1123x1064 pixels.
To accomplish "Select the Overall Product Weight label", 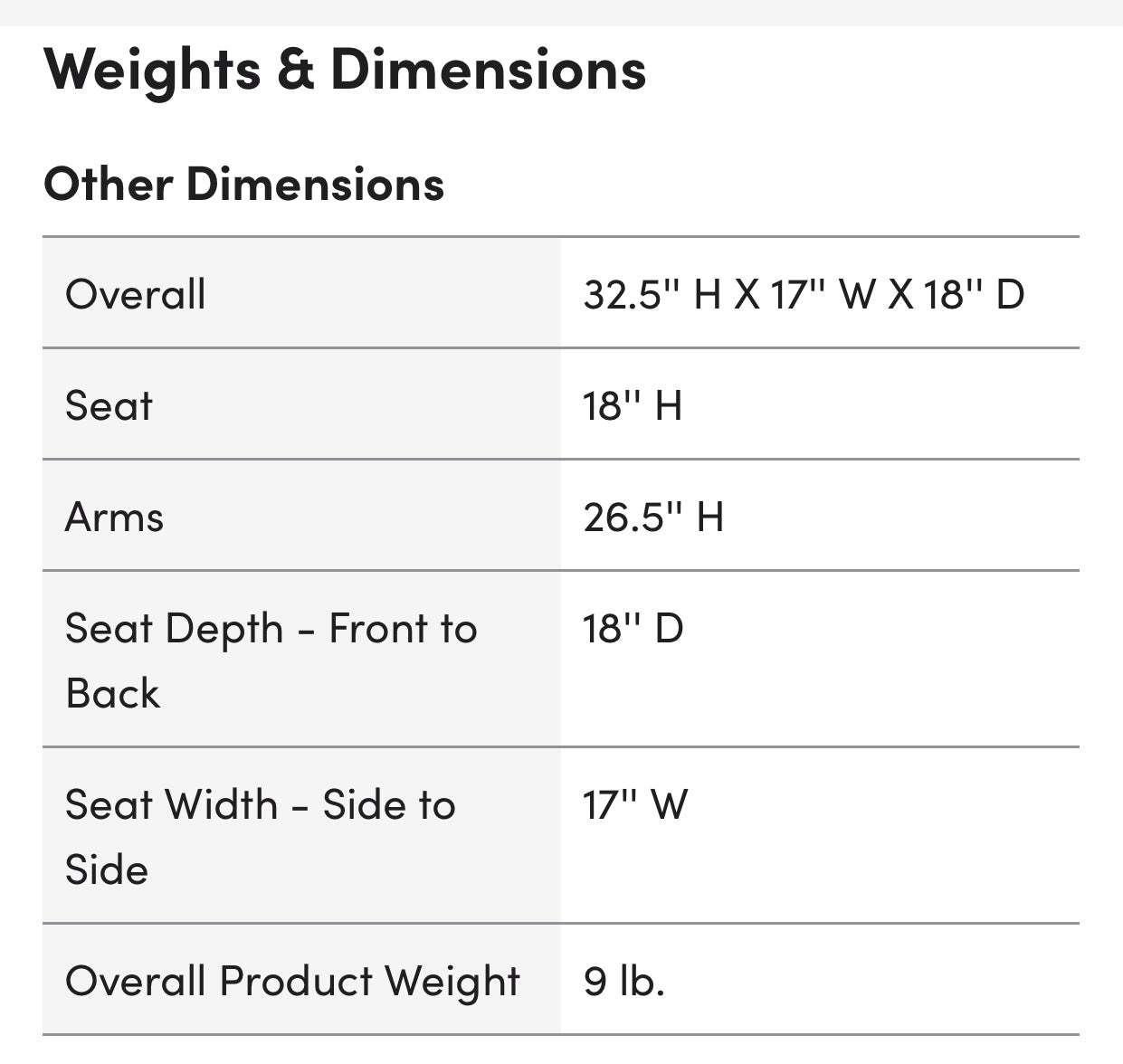I will click(x=292, y=982).
